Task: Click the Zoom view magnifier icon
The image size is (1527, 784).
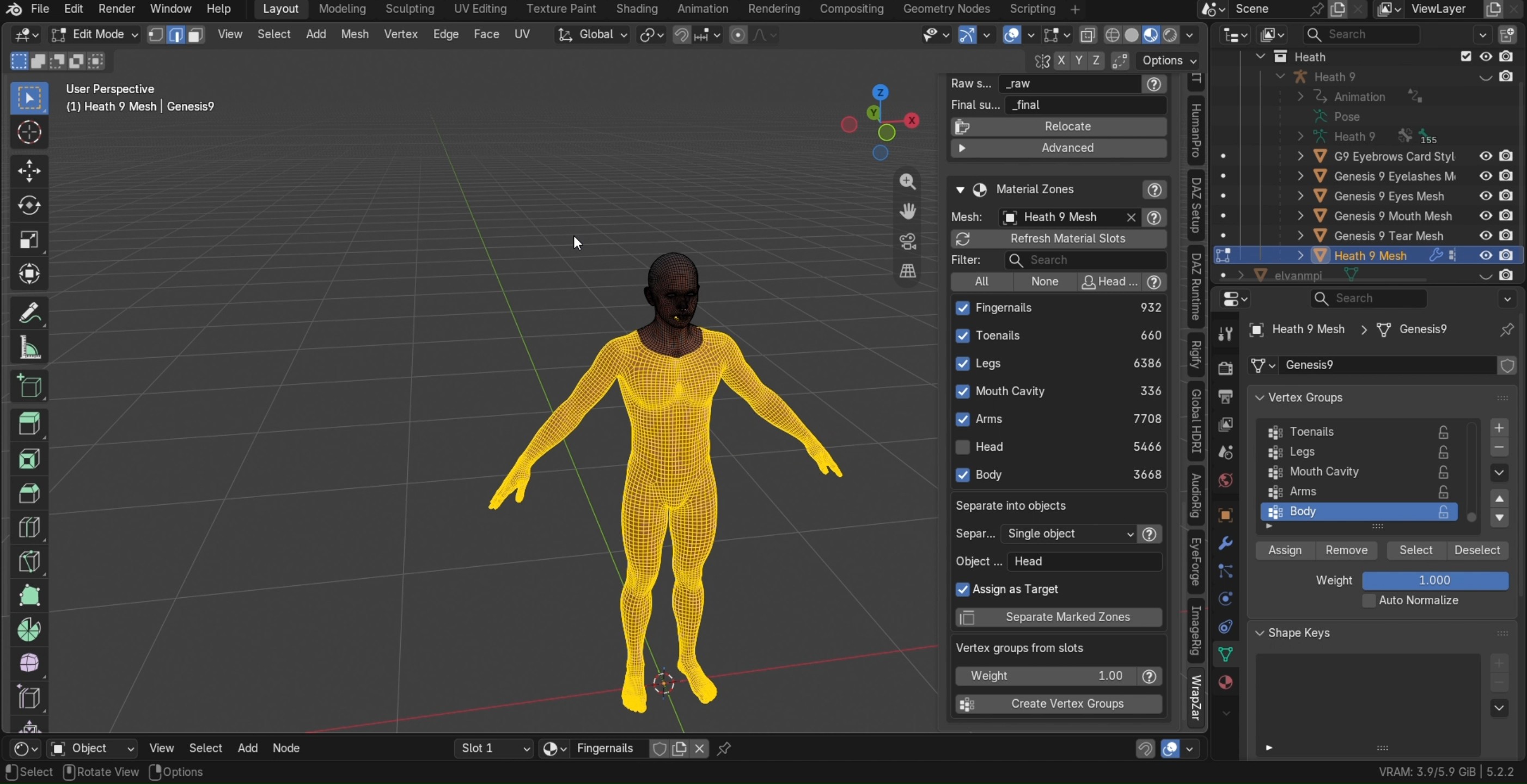Action: (908, 182)
